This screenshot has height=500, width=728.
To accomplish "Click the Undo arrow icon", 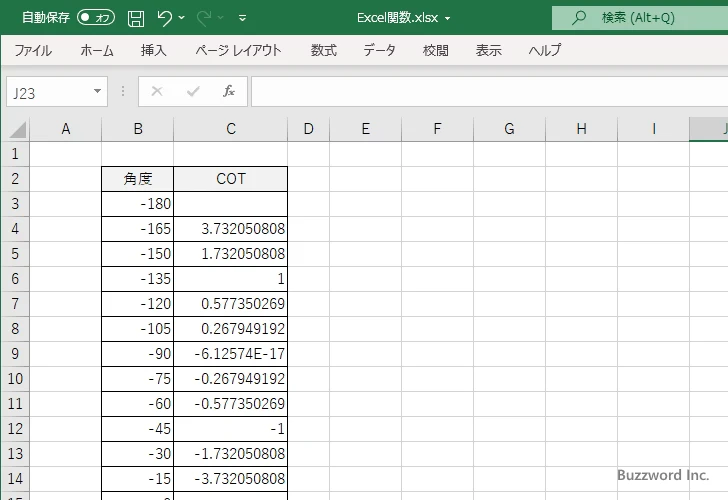I will pyautogui.click(x=164, y=18).
